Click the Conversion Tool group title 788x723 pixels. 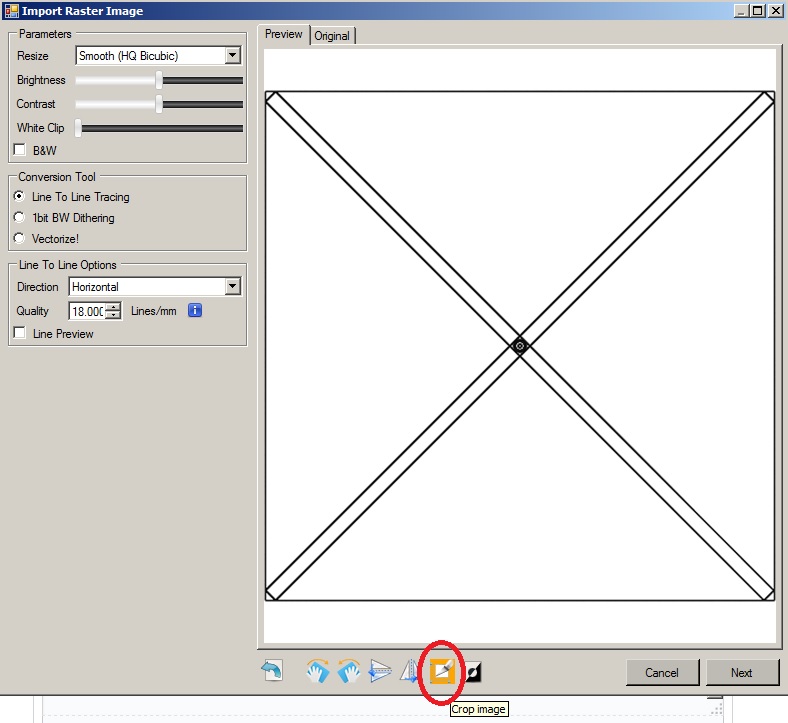[x=57, y=177]
